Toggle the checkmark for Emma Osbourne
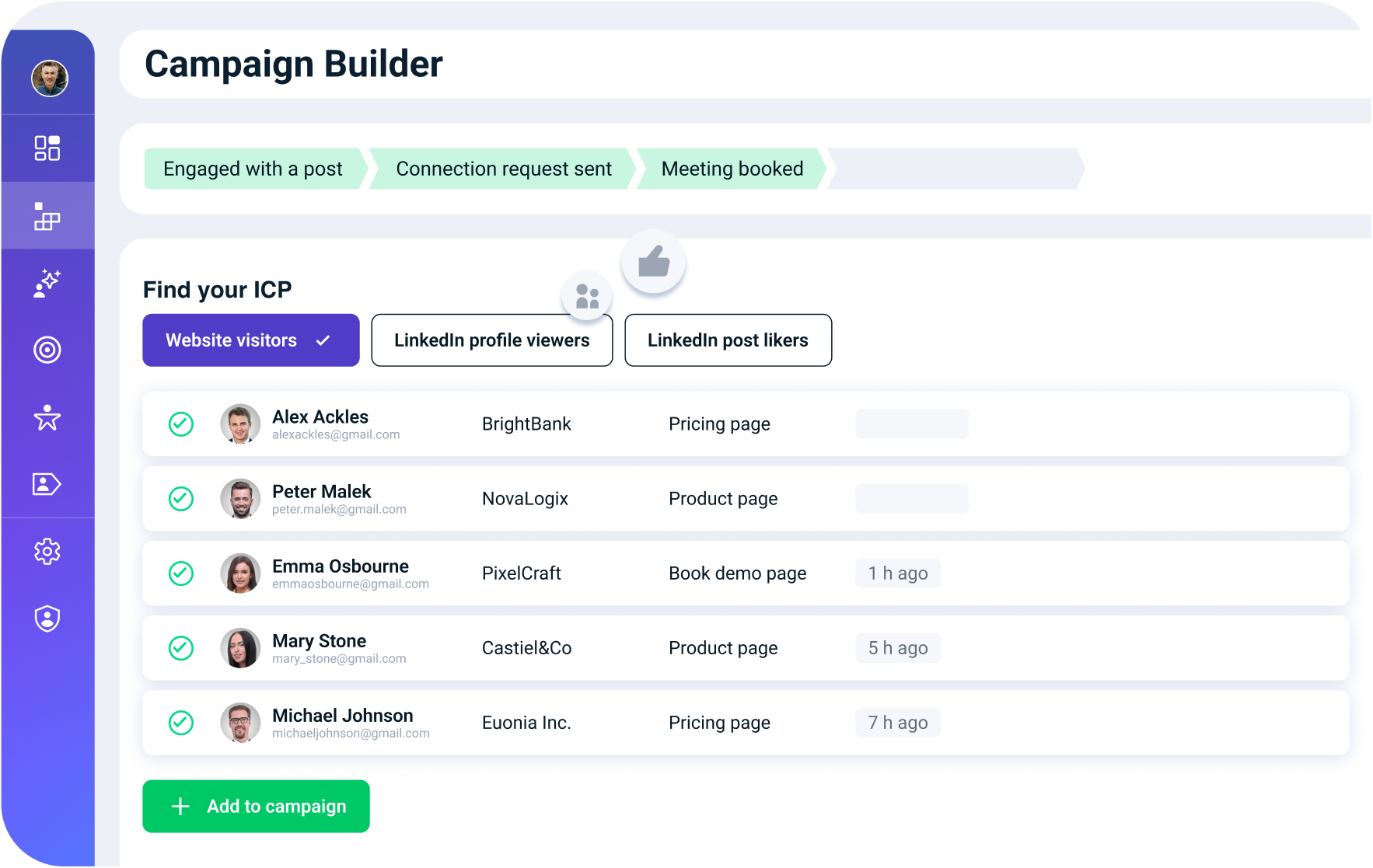This screenshot has height=868, width=1373. [181, 573]
